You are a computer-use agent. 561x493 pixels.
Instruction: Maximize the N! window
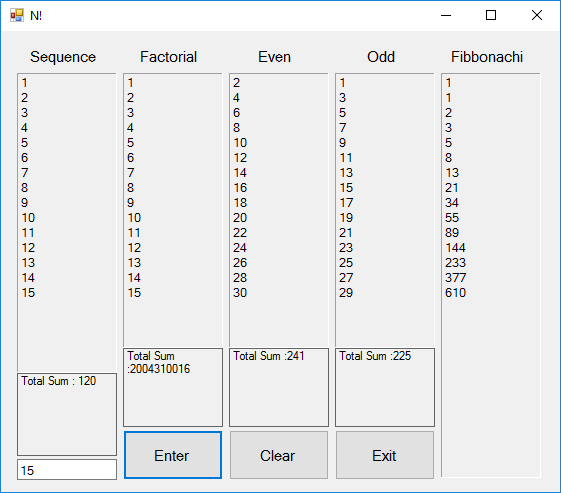click(x=491, y=15)
